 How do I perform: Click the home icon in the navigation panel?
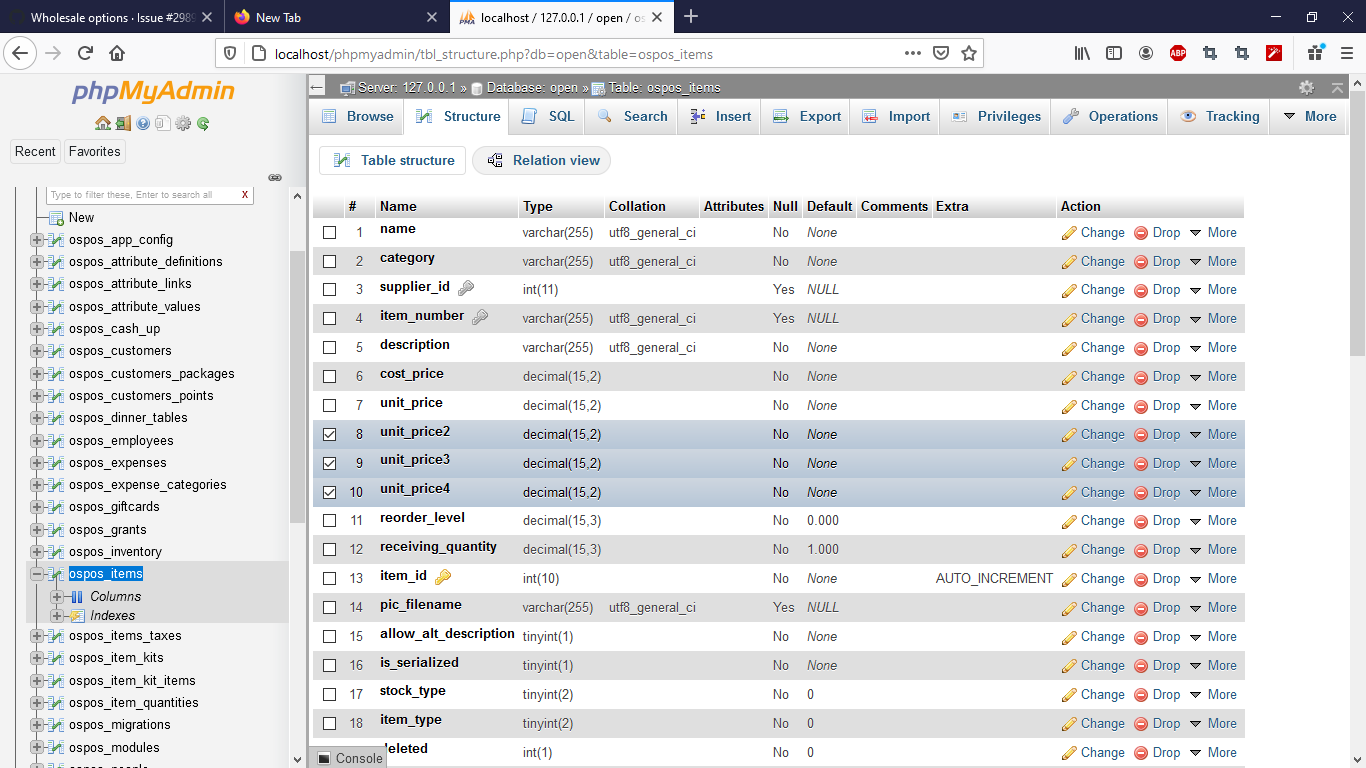[x=103, y=123]
